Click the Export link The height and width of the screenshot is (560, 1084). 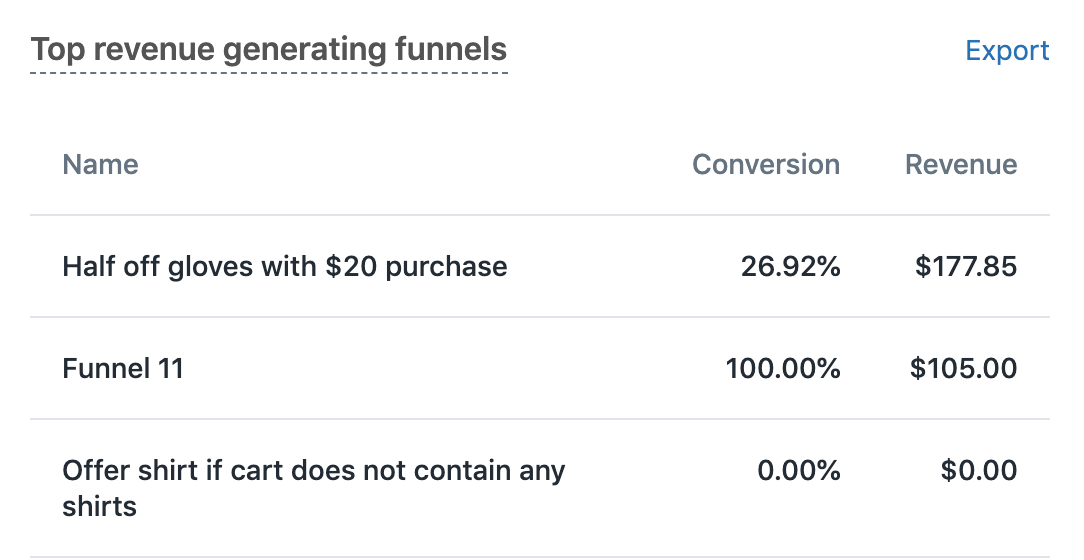(x=1007, y=51)
